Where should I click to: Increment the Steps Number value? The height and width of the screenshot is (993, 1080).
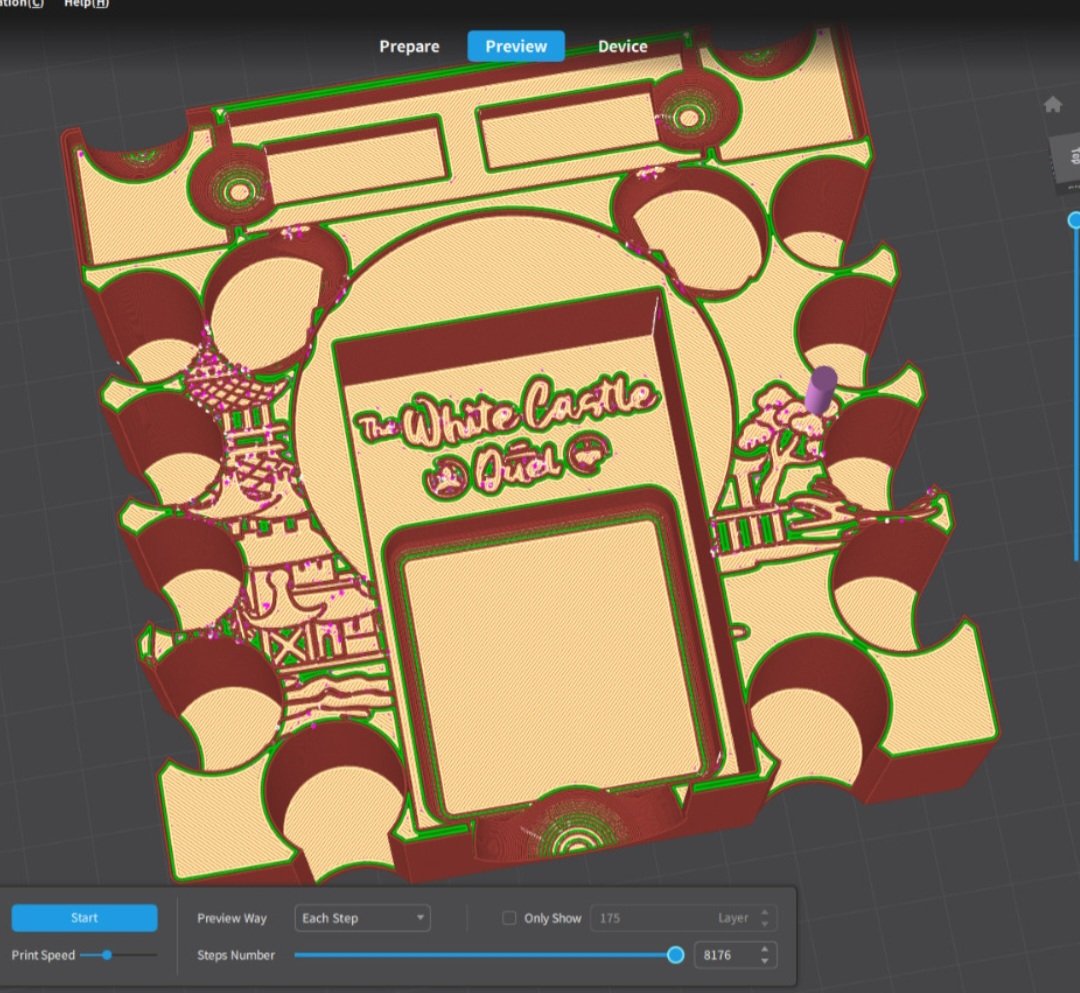pos(765,950)
